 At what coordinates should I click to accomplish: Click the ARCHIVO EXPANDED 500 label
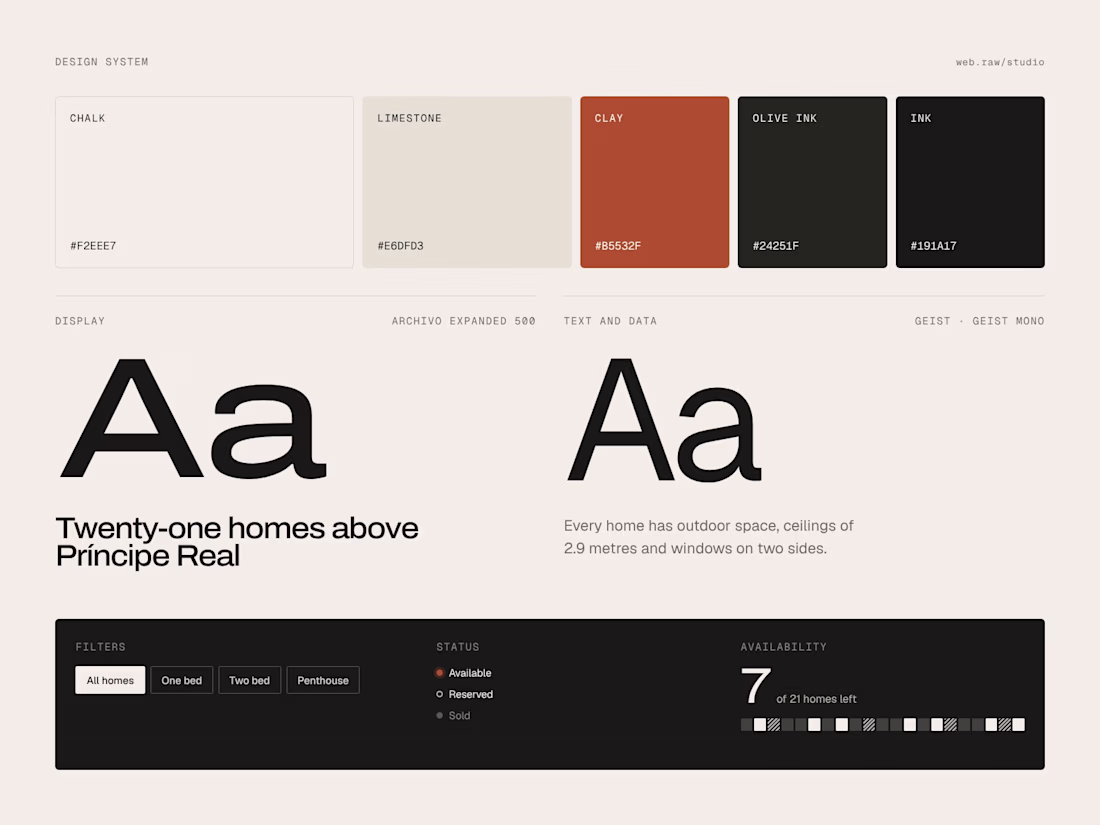[x=464, y=321]
